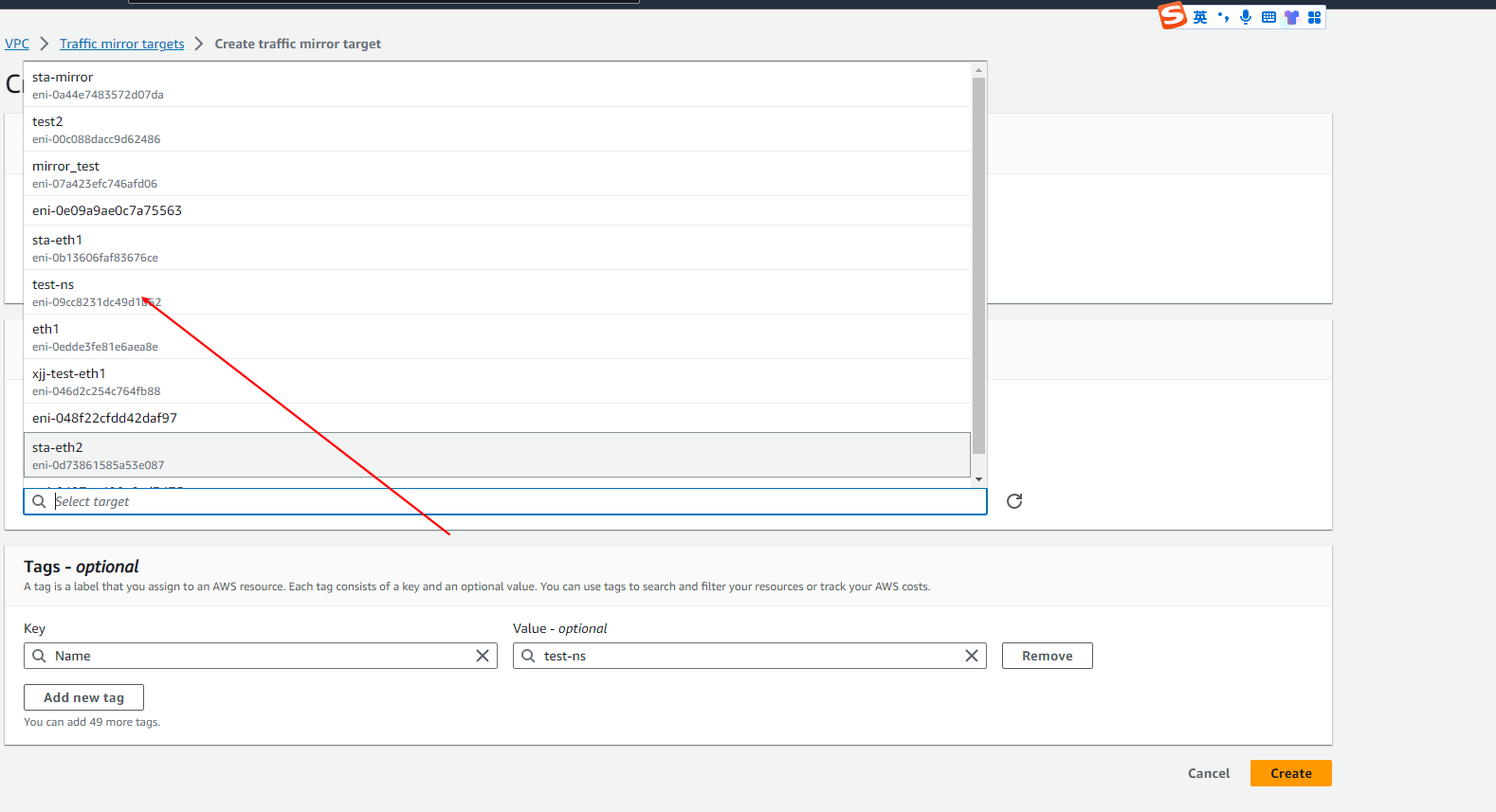
Task: Choose test-ns in the target dropdown
Action: 497,292
